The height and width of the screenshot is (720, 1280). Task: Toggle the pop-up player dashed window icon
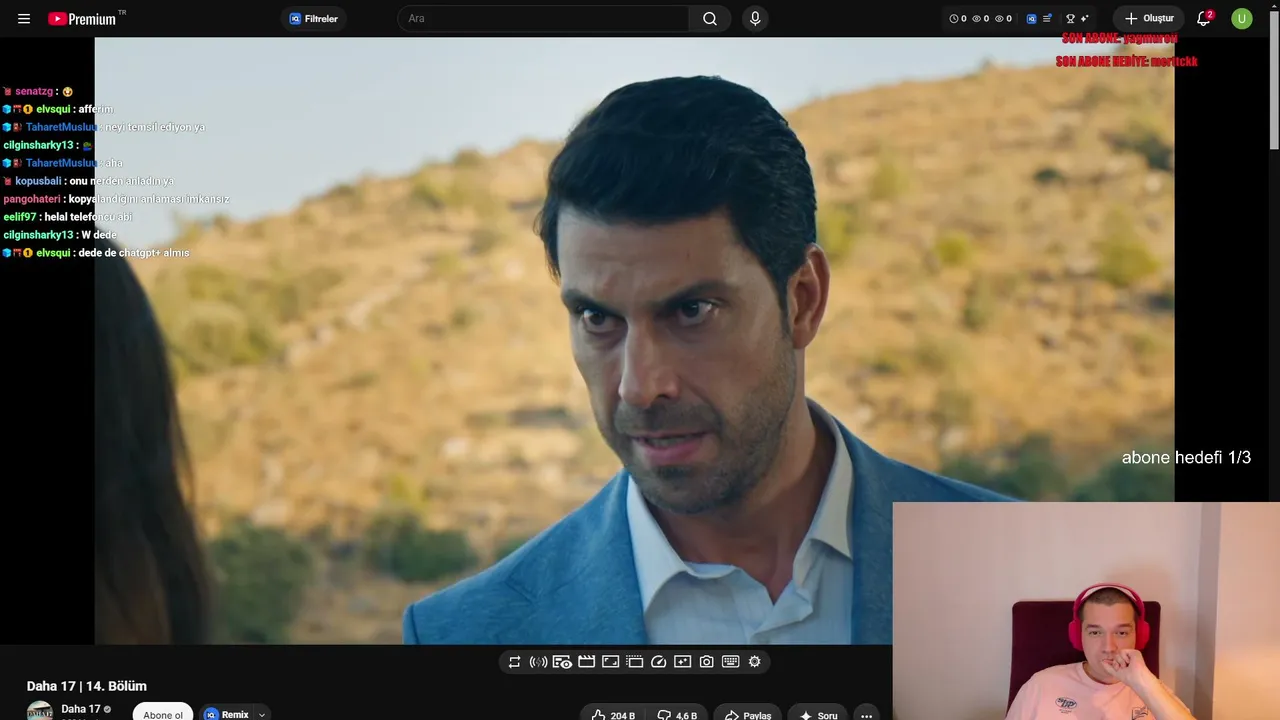coord(634,662)
